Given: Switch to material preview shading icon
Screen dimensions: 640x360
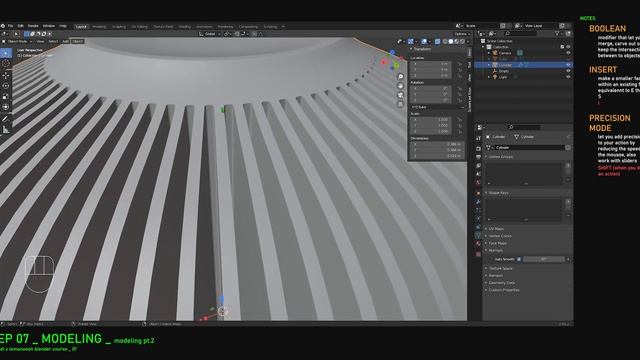Looking at the screenshot, I should tap(457, 41).
